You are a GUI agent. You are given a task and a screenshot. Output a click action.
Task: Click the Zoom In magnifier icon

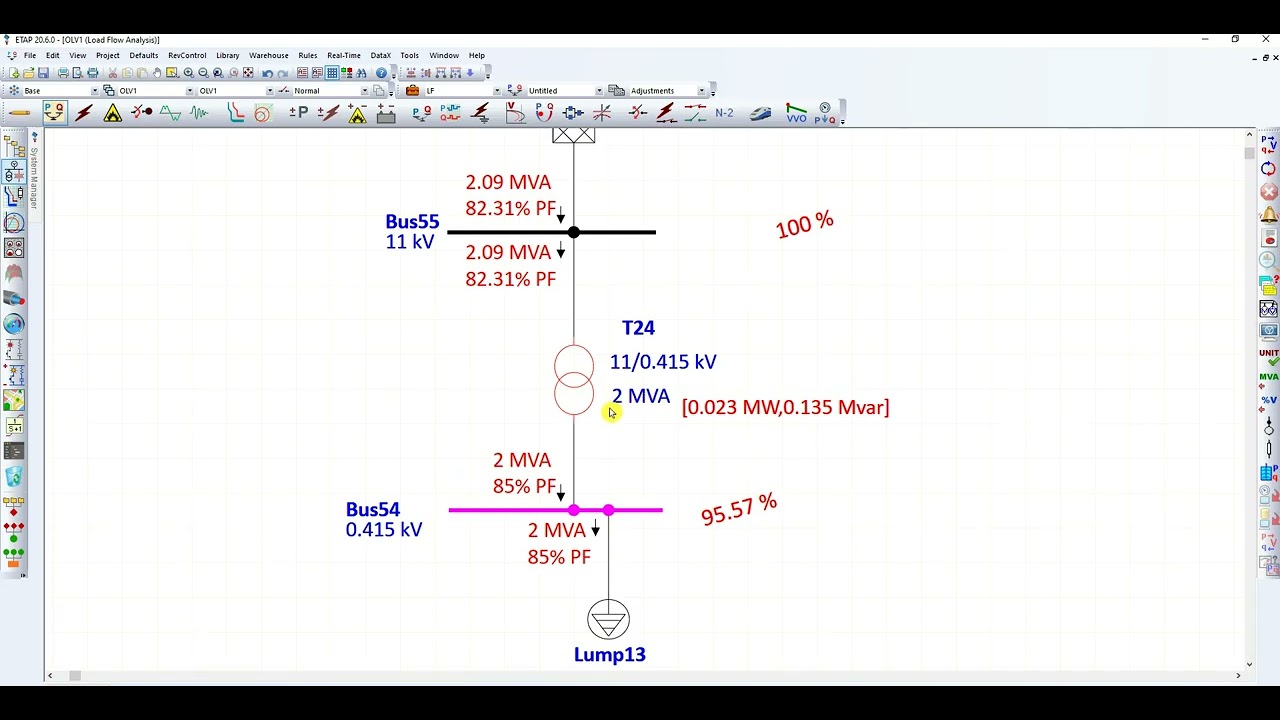[x=188, y=73]
